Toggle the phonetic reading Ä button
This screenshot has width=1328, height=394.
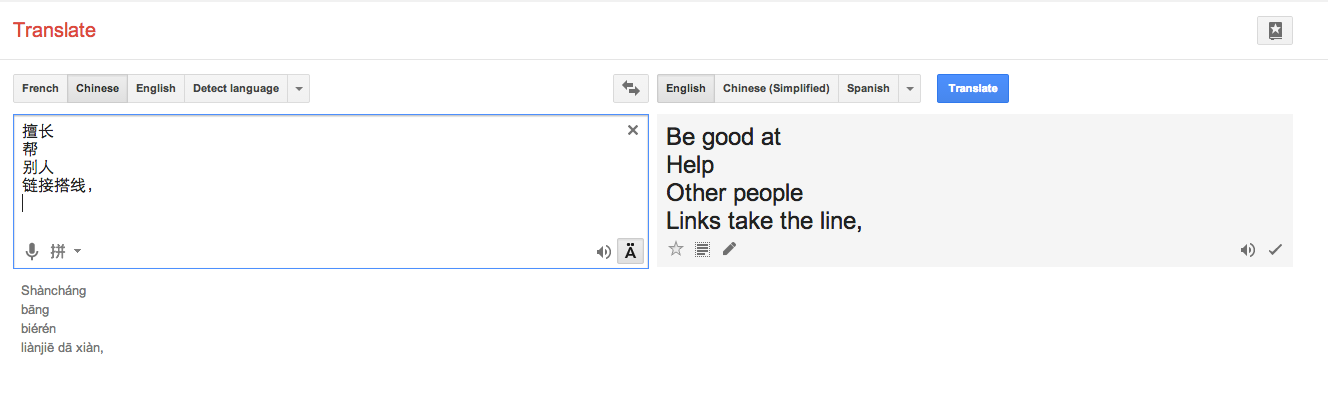(x=630, y=251)
